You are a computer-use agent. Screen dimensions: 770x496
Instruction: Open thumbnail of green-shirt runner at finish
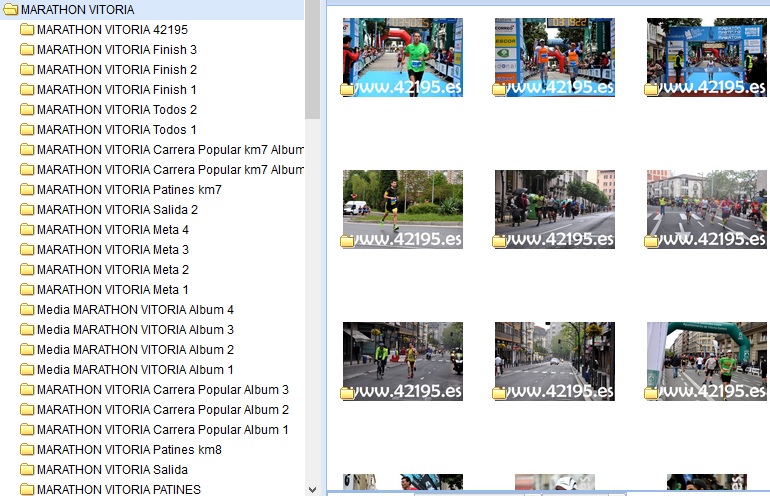[403, 57]
